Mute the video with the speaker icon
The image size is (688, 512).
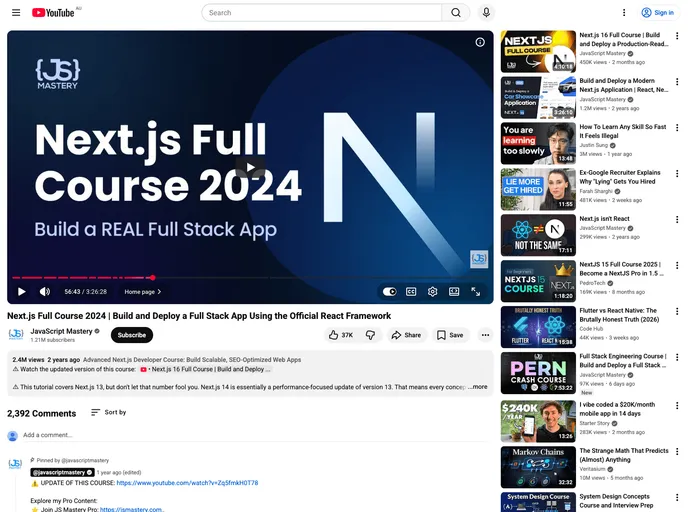(x=45, y=292)
